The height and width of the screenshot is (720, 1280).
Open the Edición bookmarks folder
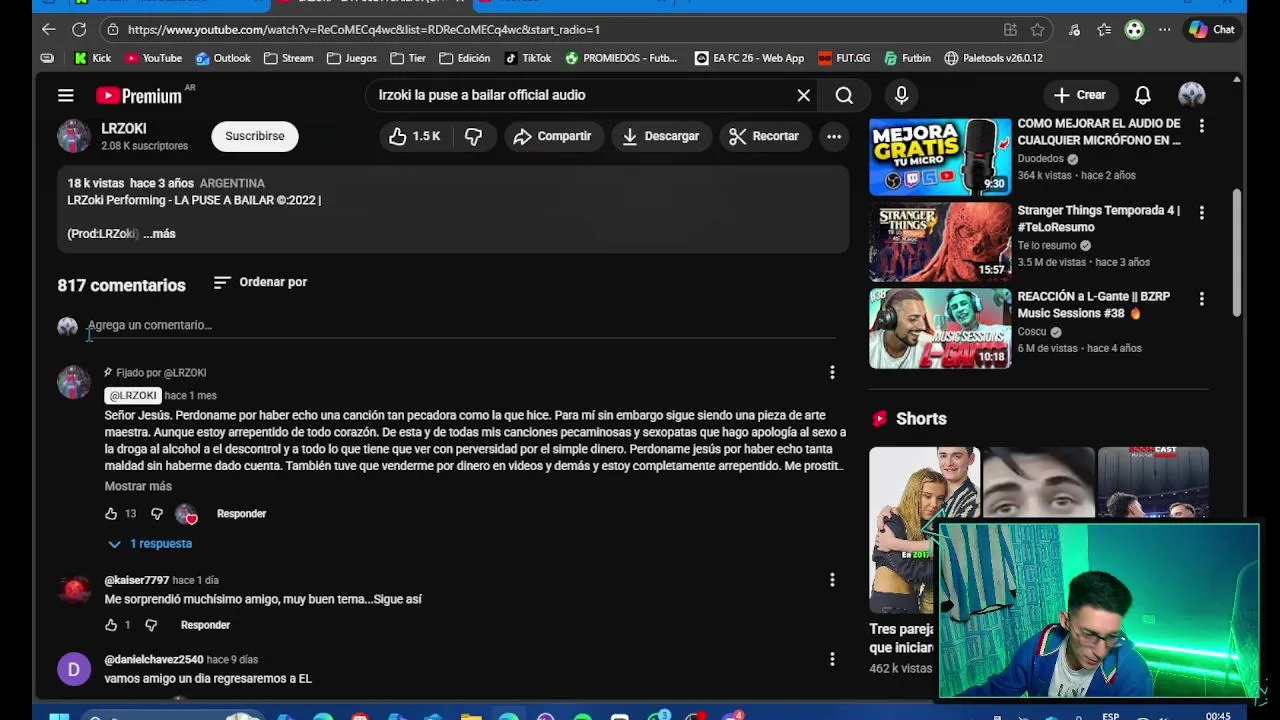point(465,58)
